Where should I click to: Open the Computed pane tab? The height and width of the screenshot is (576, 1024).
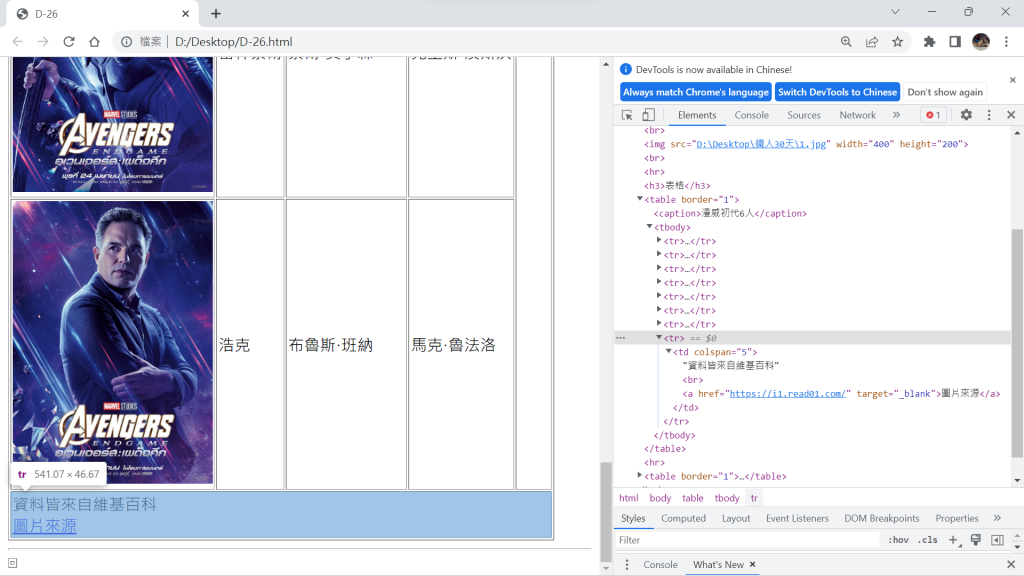[683, 519]
